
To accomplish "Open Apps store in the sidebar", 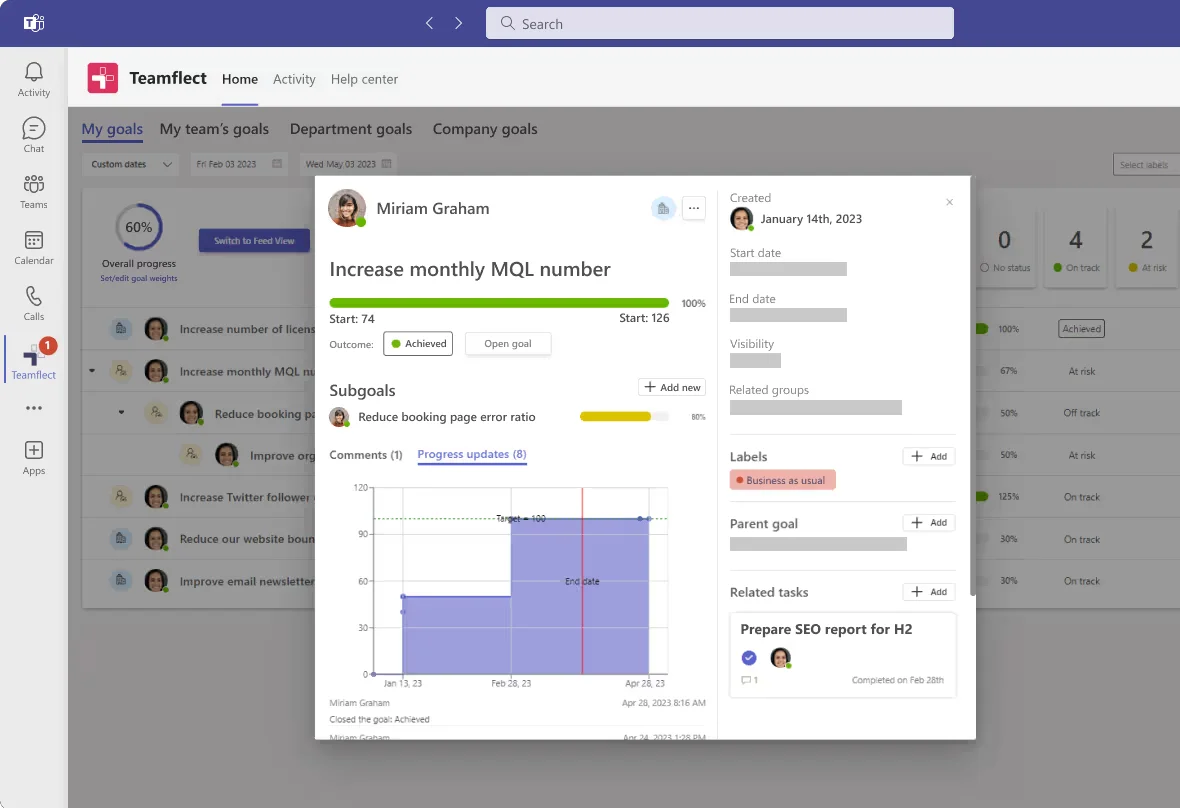I will click(34, 458).
